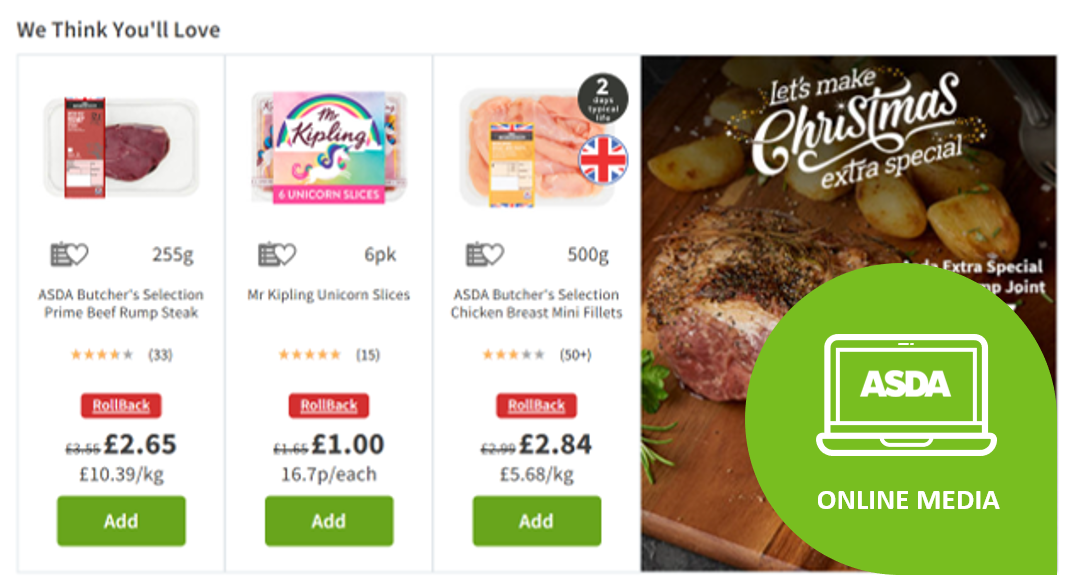Click the ASDA laptop Online Media icon

pyautogui.click(x=907, y=395)
